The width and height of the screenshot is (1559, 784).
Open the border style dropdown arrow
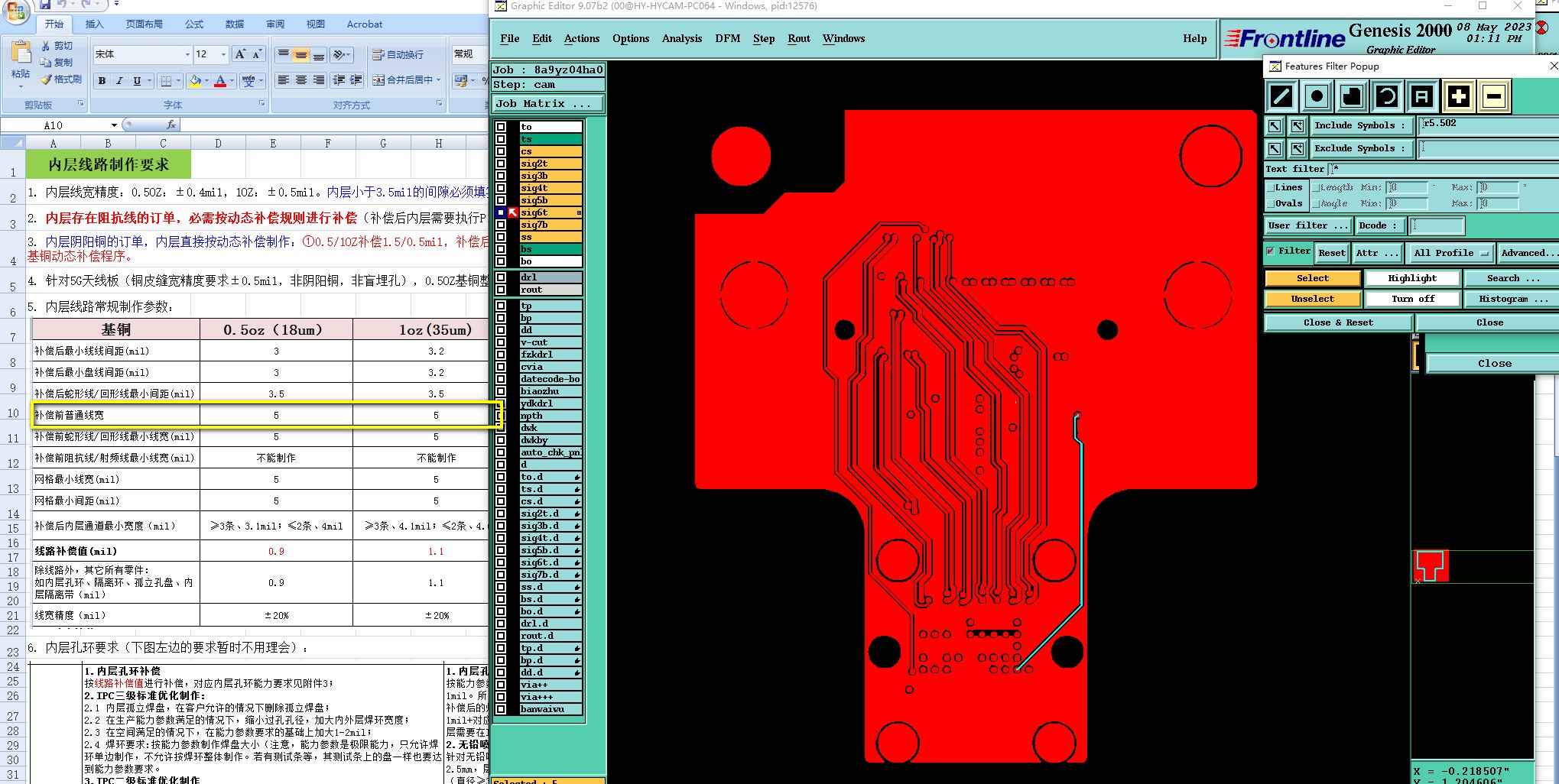point(178,81)
